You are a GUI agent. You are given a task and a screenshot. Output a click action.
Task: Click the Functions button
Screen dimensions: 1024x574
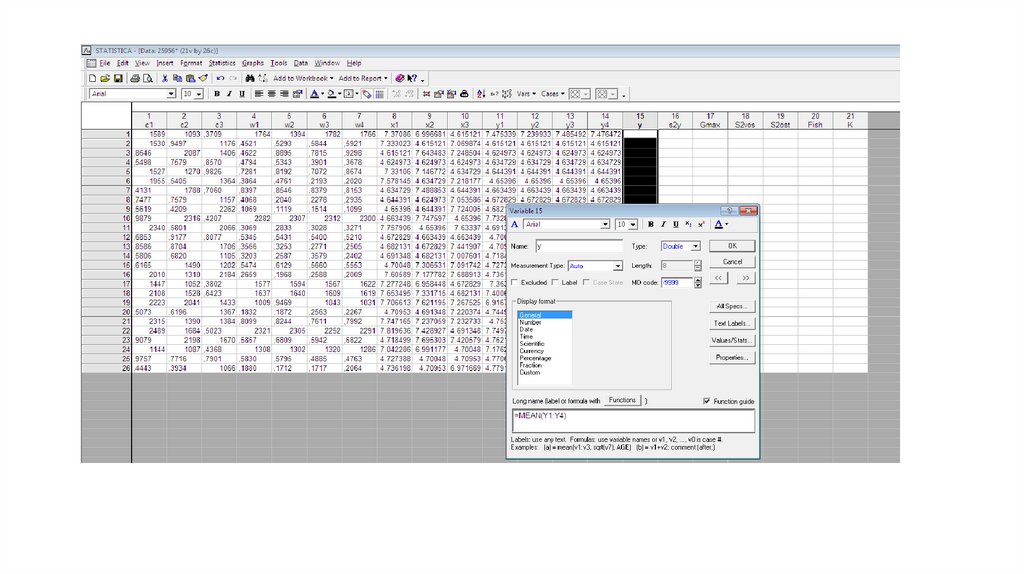622,400
